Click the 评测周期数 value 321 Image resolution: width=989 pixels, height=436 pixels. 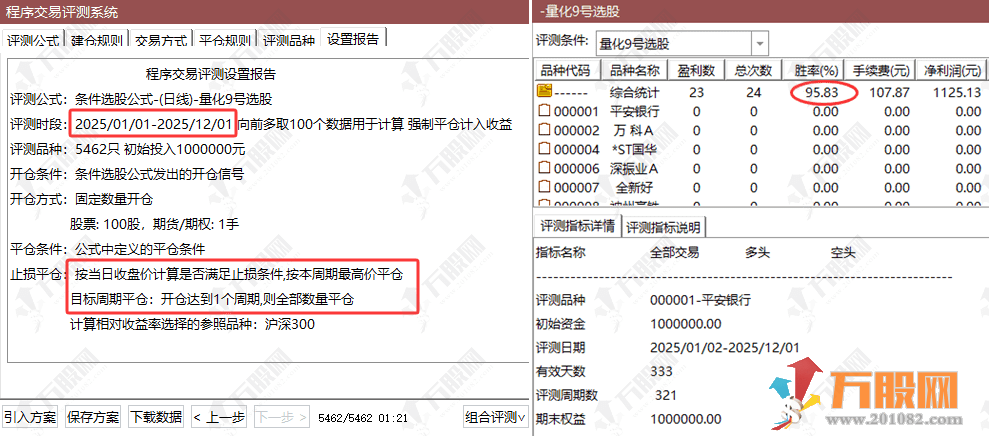click(666, 395)
